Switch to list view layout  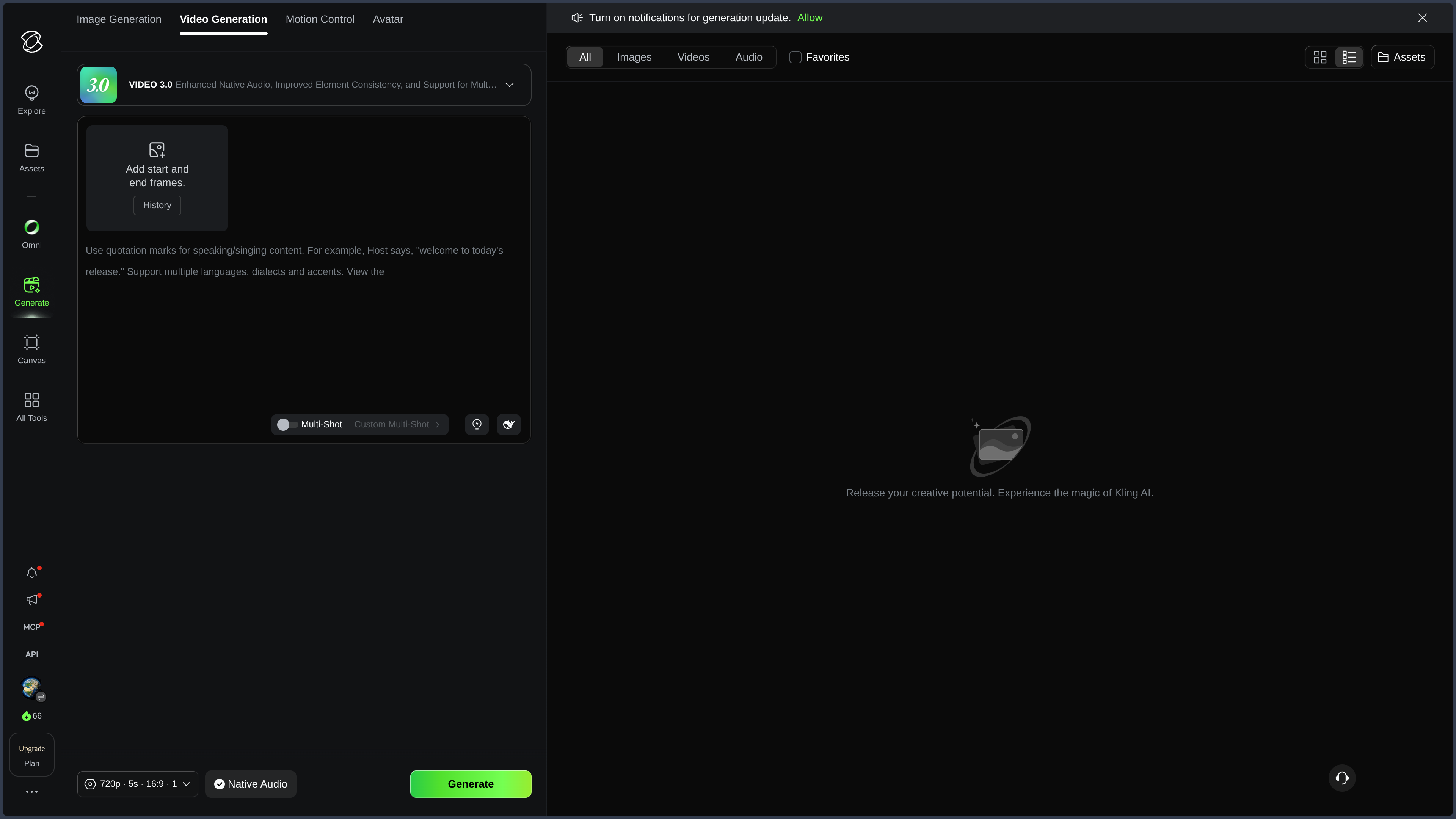click(1349, 57)
